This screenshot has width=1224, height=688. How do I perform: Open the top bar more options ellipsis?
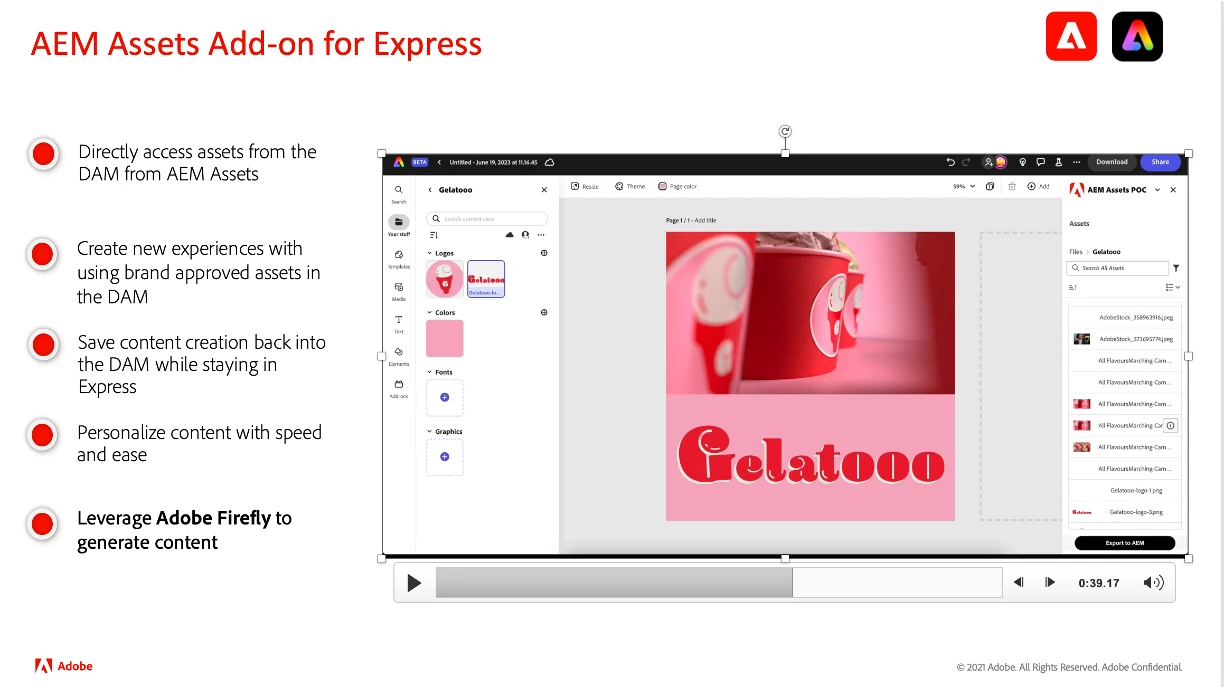[1076, 162]
